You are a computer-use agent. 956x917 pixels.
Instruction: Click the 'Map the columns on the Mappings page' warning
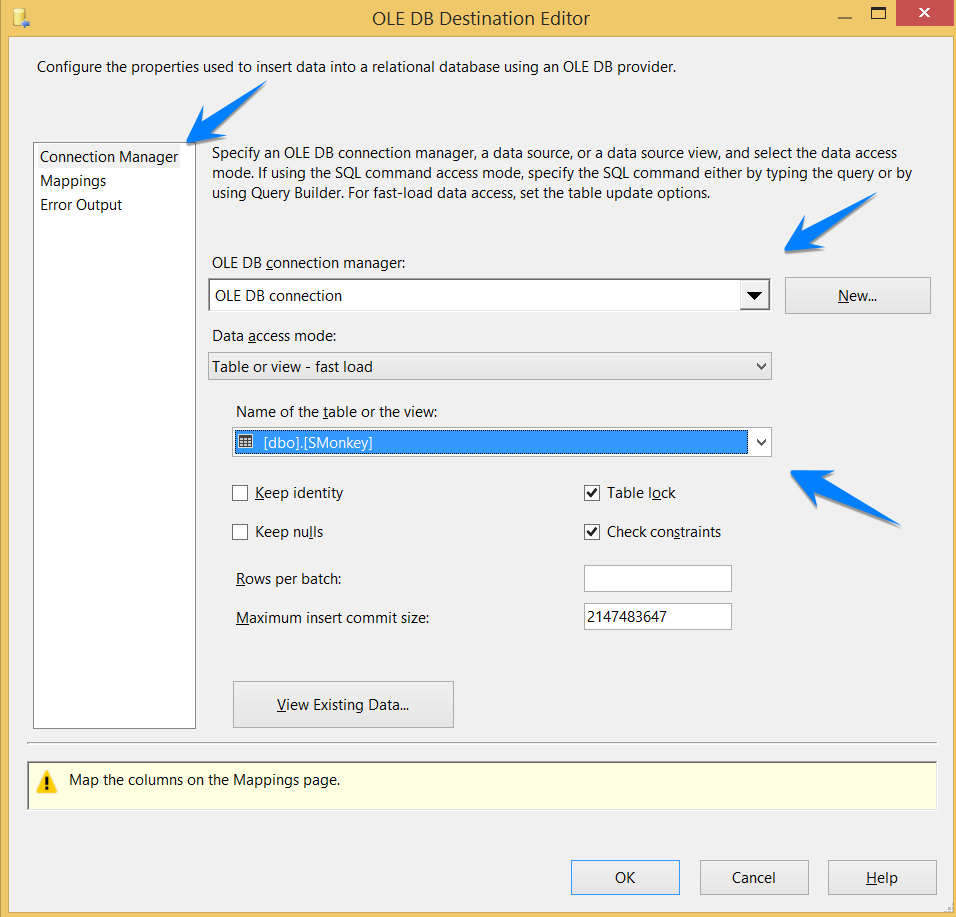[204, 780]
